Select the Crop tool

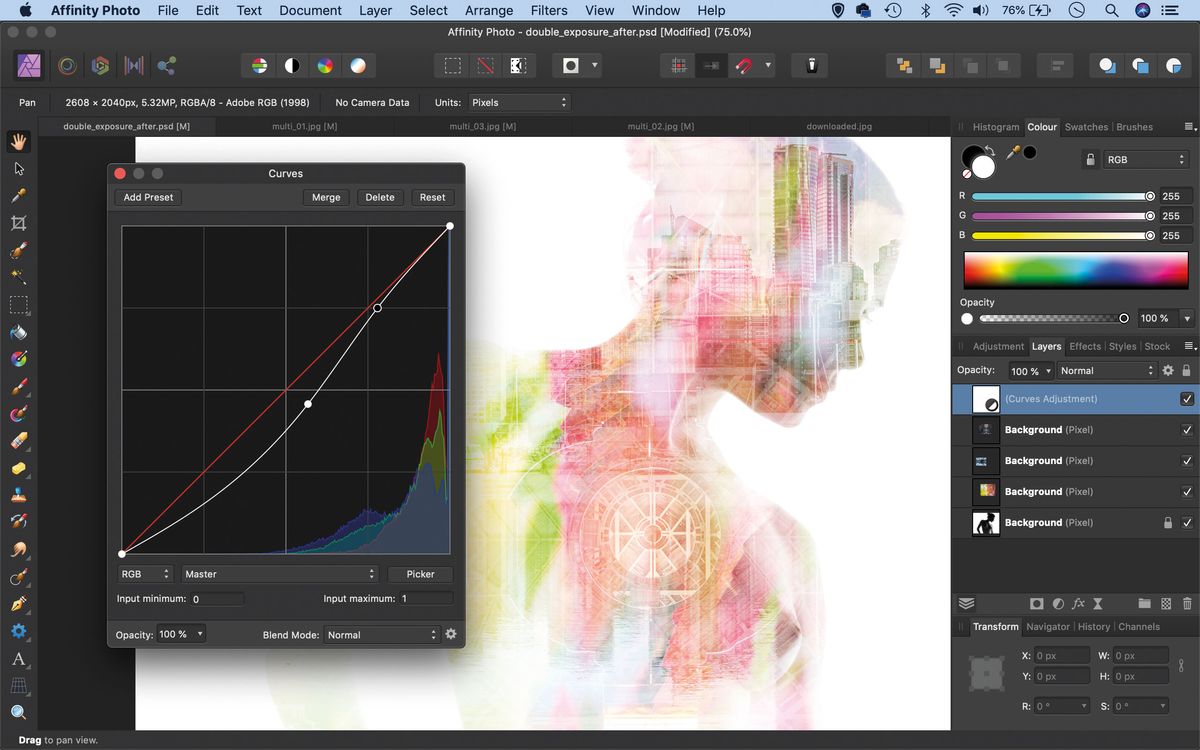click(x=18, y=222)
